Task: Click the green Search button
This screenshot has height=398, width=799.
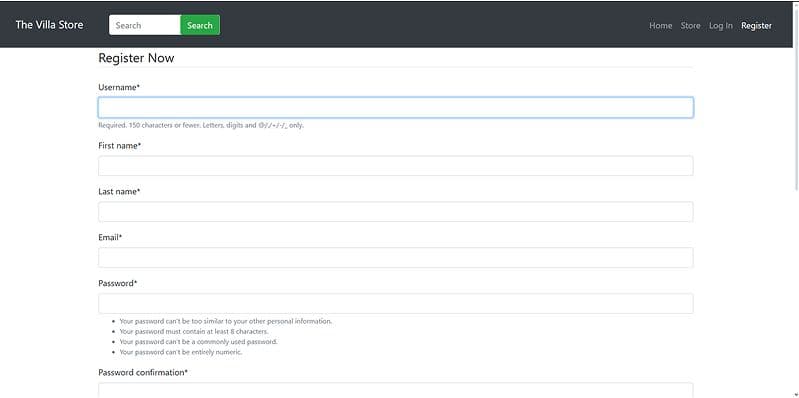Action: [x=200, y=25]
